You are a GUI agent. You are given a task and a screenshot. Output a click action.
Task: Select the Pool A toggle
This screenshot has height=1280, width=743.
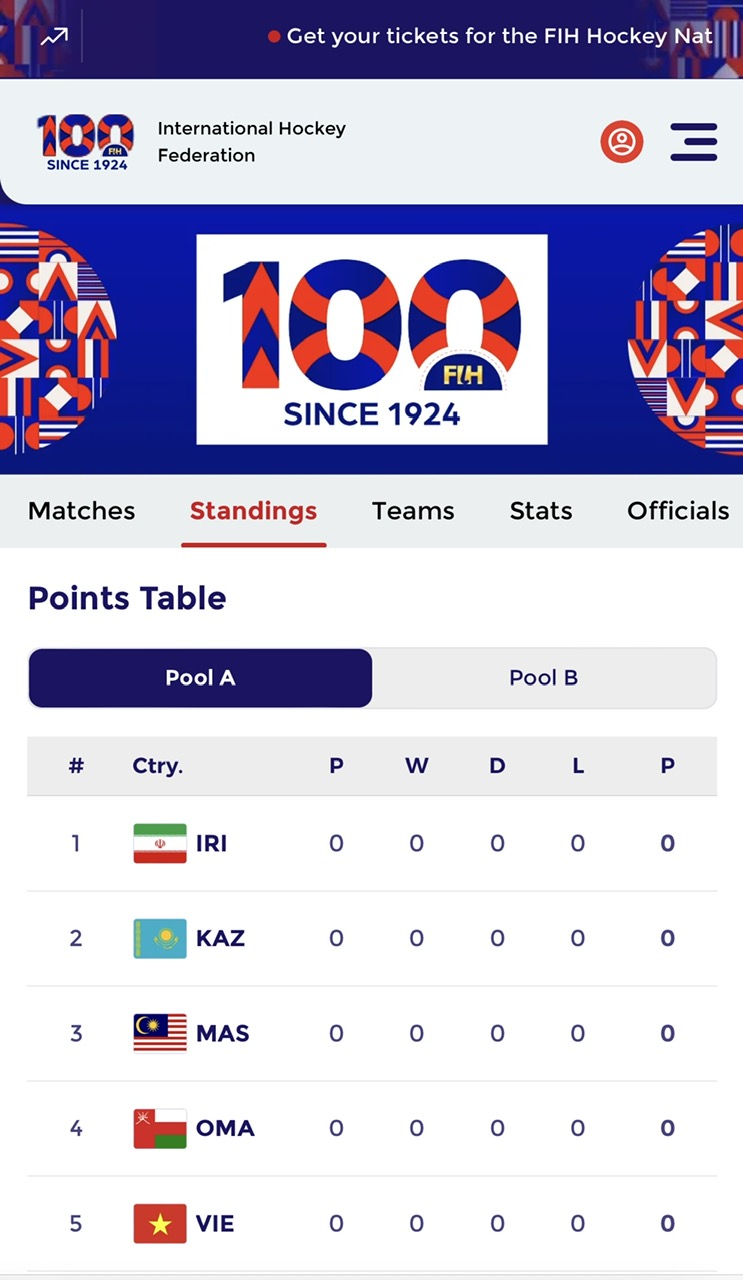pos(200,678)
